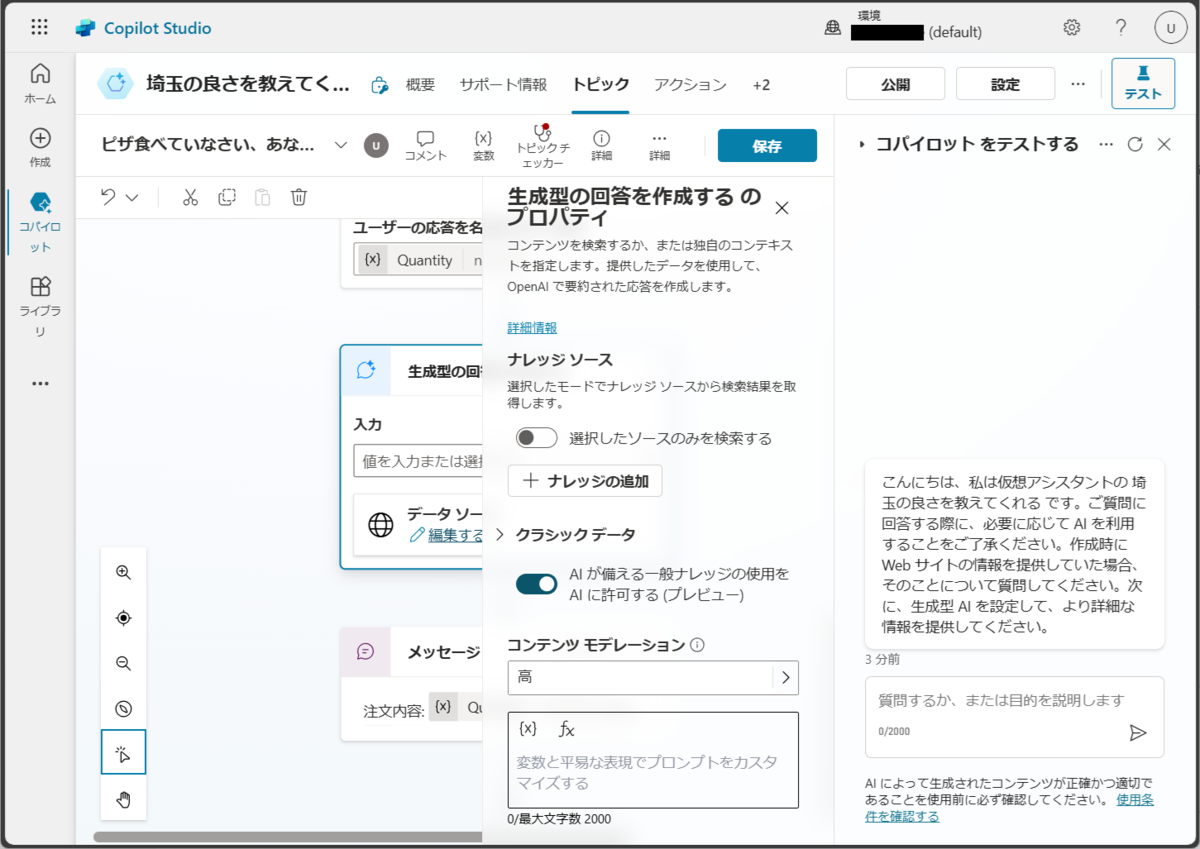
Task: Switch to the アクション tab
Action: (690, 85)
